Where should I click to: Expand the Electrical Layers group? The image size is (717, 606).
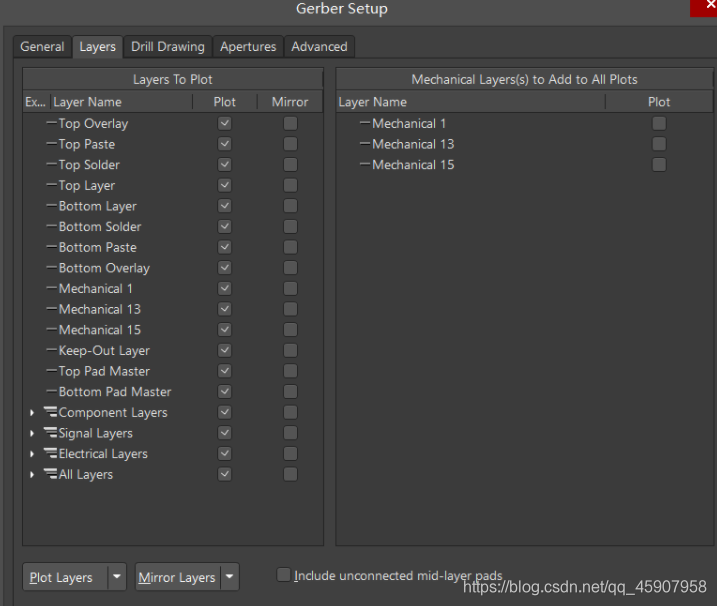pos(32,454)
